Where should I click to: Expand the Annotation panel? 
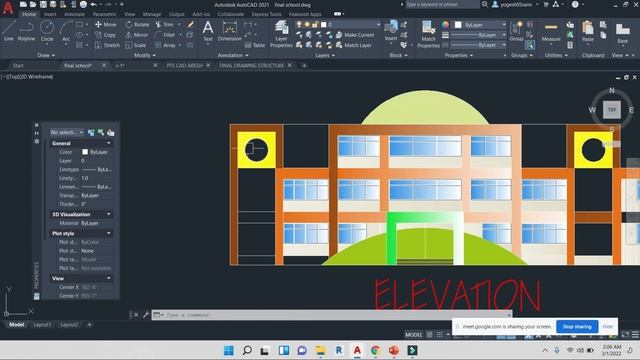click(x=233, y=55)
